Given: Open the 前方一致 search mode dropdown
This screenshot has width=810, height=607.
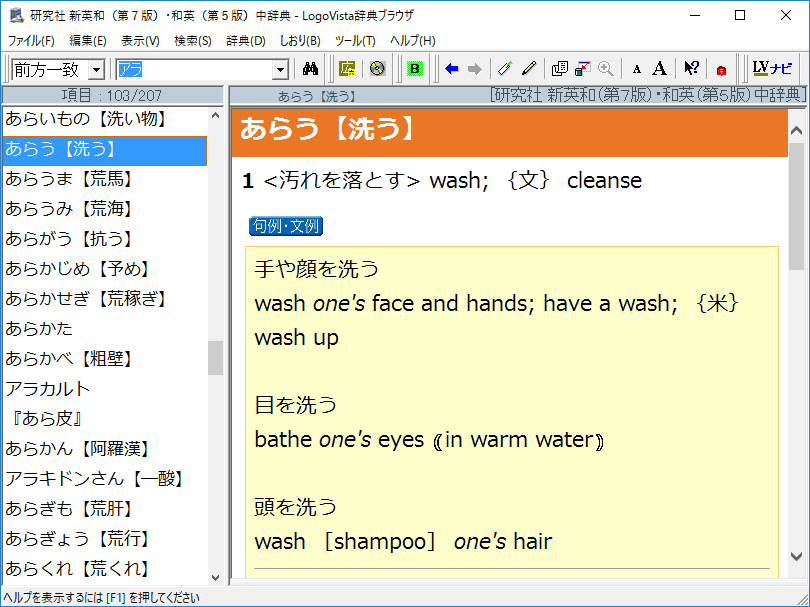Looking at the screenshot, I should click(x=96, y=69).
